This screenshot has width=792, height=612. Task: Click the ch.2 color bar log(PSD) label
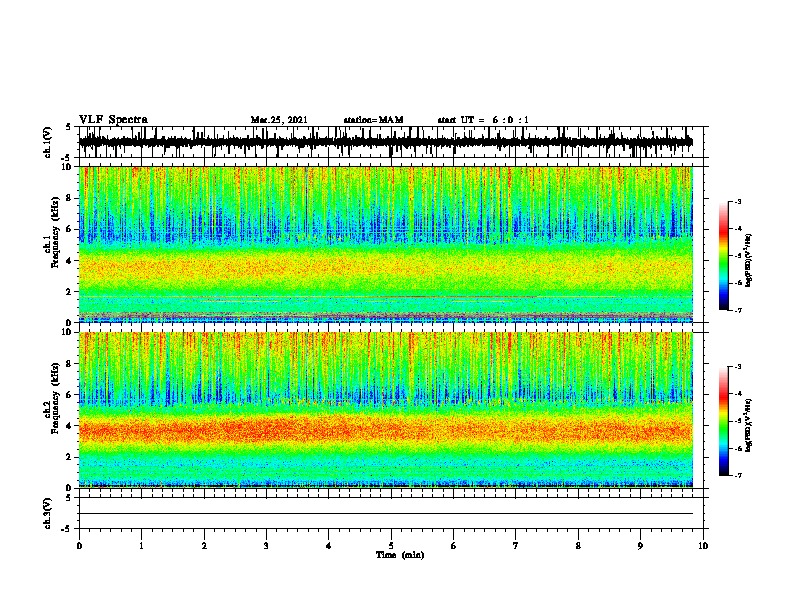pyautogui.click(x=748, y=425)
